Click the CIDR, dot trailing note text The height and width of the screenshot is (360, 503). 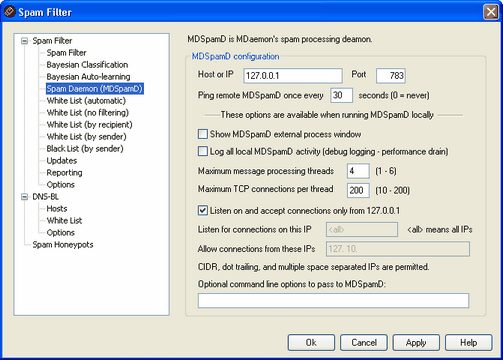[x=314, y=267]
